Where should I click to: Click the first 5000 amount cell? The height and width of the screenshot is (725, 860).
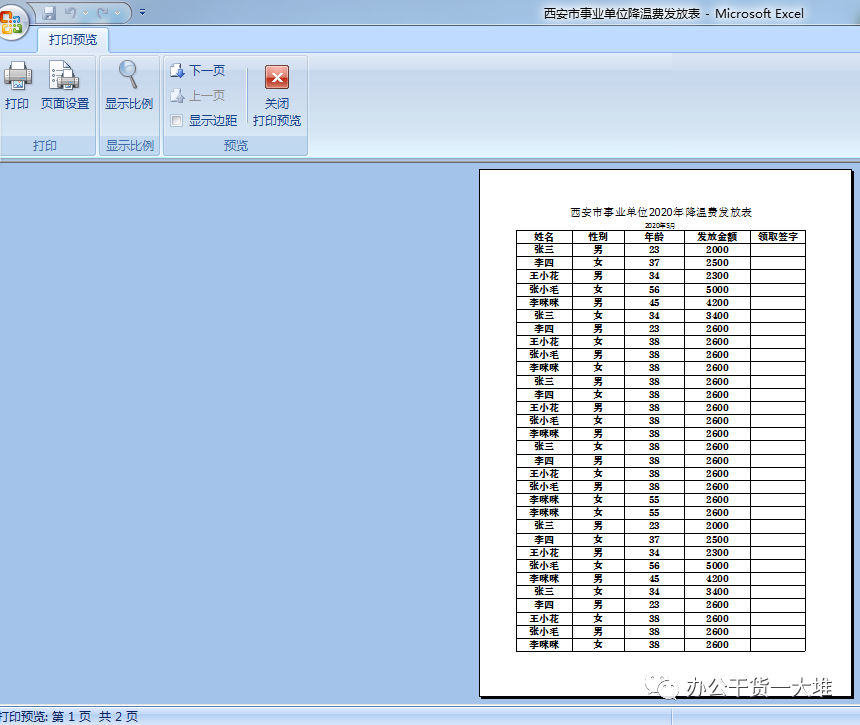[717, 290]
